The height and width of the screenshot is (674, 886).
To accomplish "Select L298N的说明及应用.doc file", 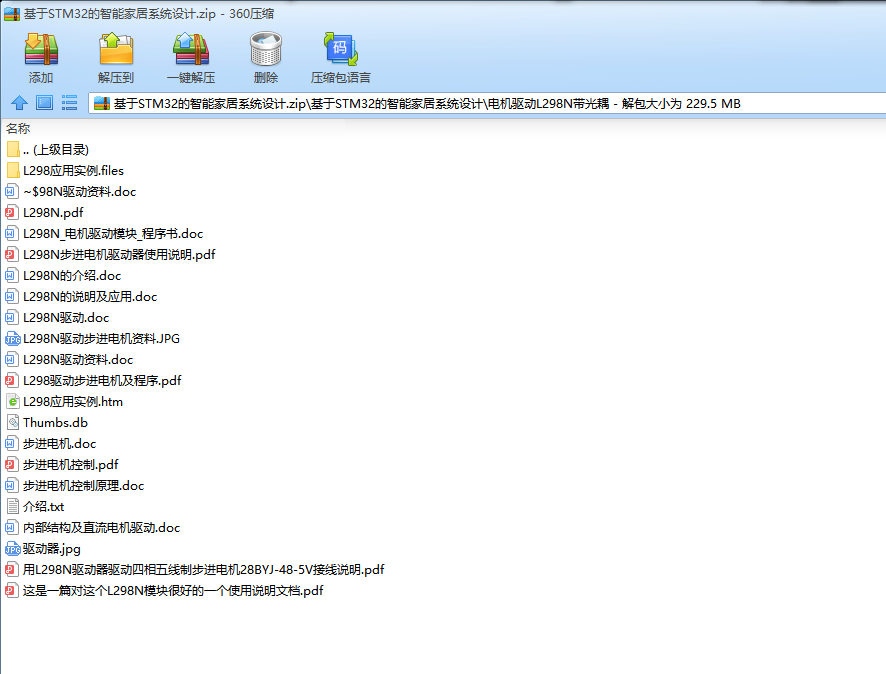I will click(x=81, y=297).
